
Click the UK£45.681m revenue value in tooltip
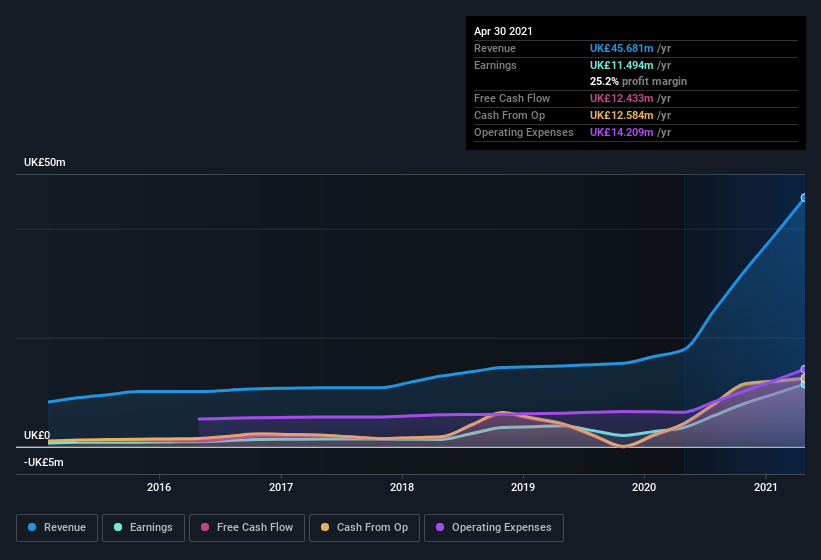click(622, 48)
